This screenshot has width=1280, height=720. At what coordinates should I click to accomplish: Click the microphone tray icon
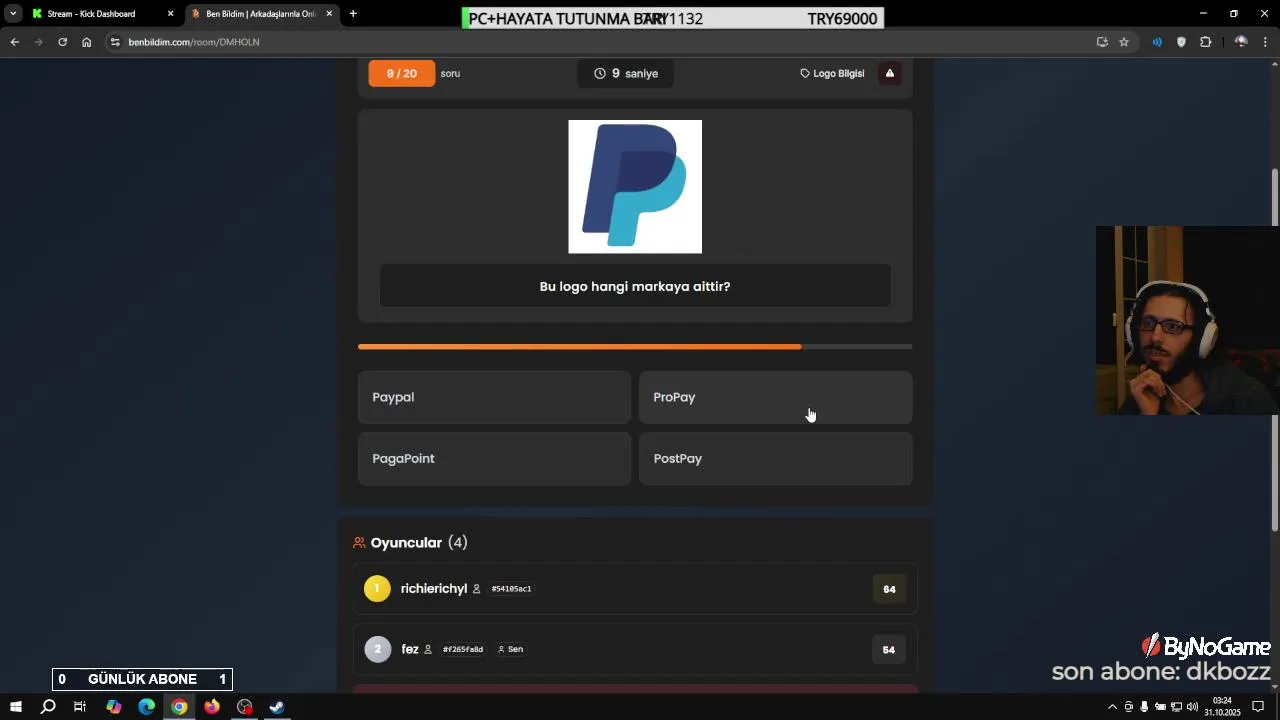pos(1144,707)
